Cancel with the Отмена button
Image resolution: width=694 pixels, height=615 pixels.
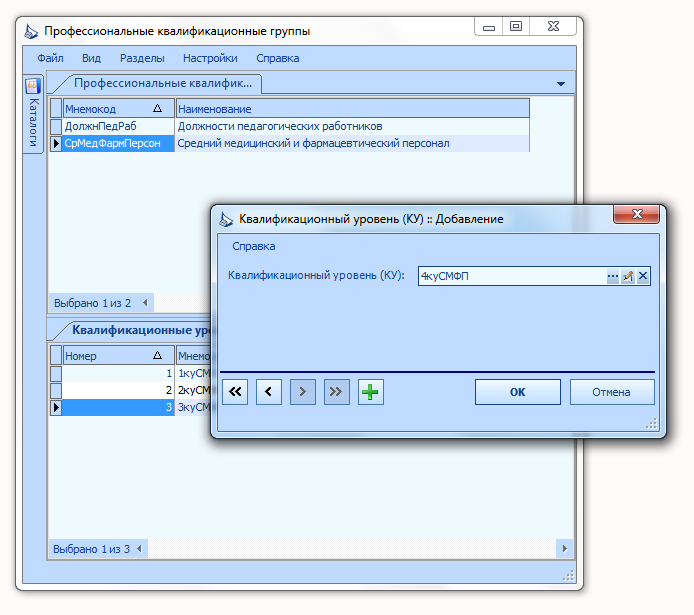(x=611, y=392)
